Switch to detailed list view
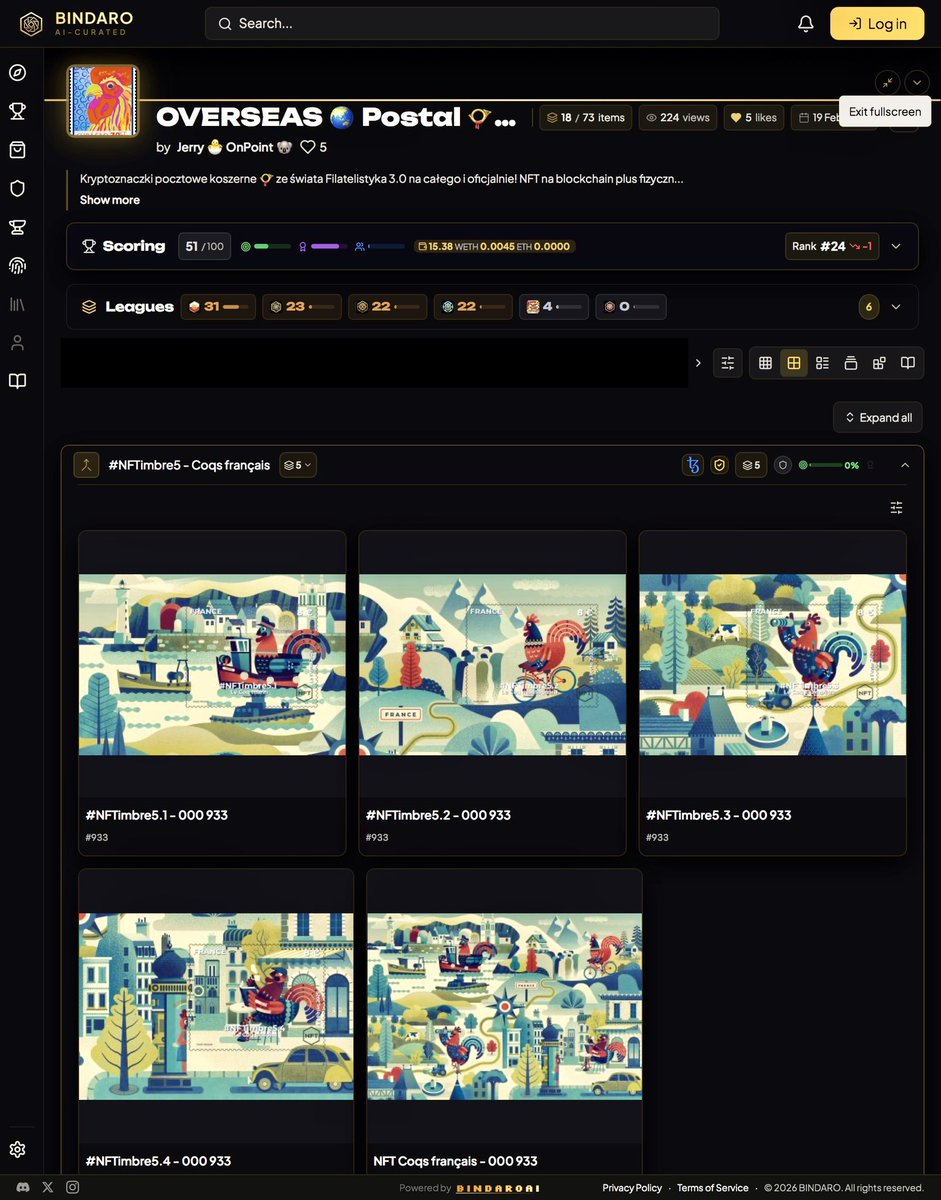Image resolution: width=941 pixels, height=1200 pixels. [x=822, y=363]
